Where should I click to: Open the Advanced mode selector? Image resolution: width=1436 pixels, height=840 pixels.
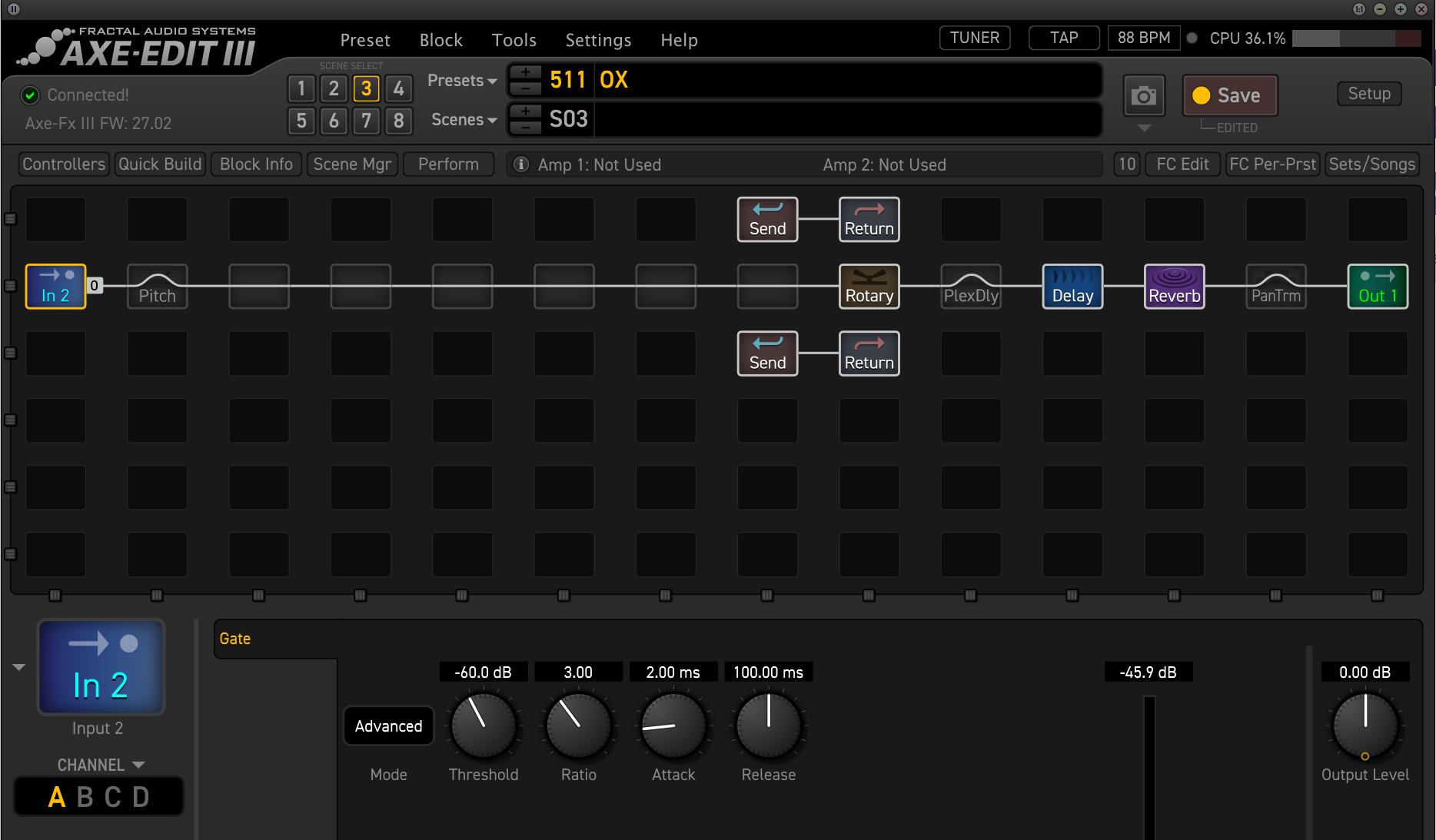point(388,726)
